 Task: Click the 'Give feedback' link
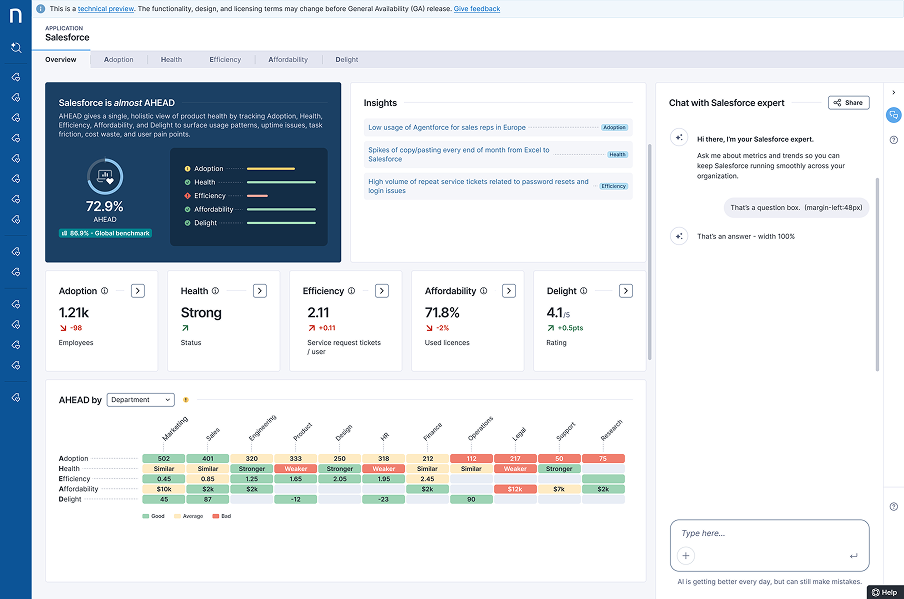point(477,9)
